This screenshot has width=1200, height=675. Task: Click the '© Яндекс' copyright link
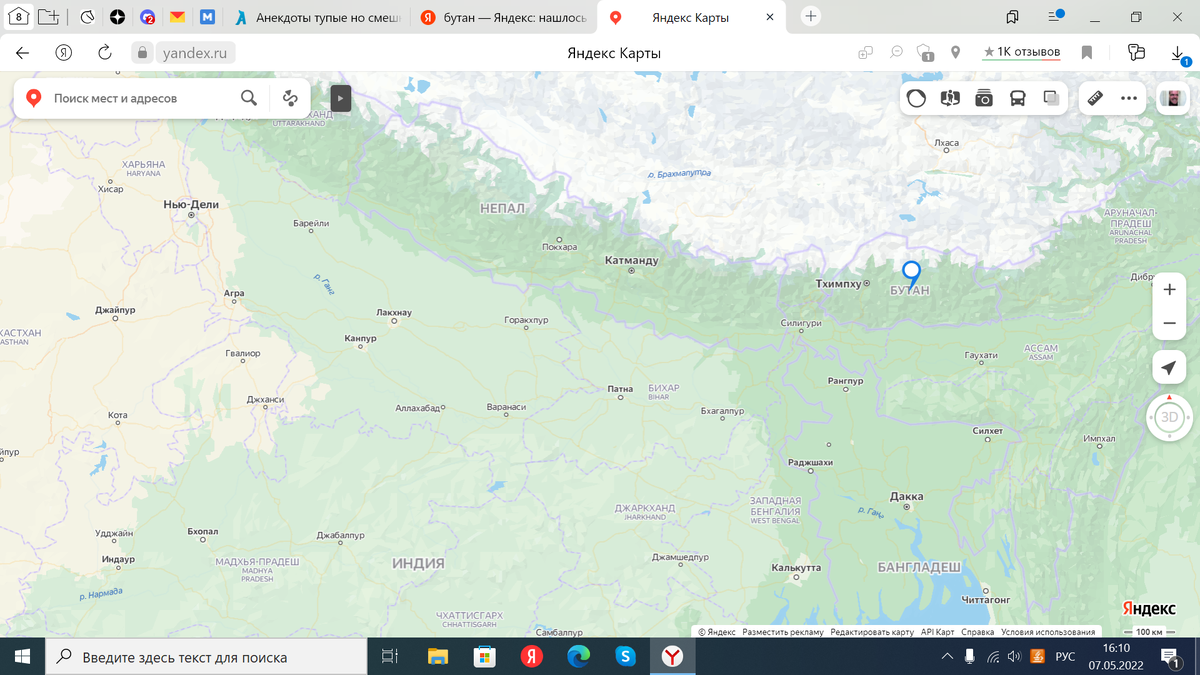(x=717, y=632)
